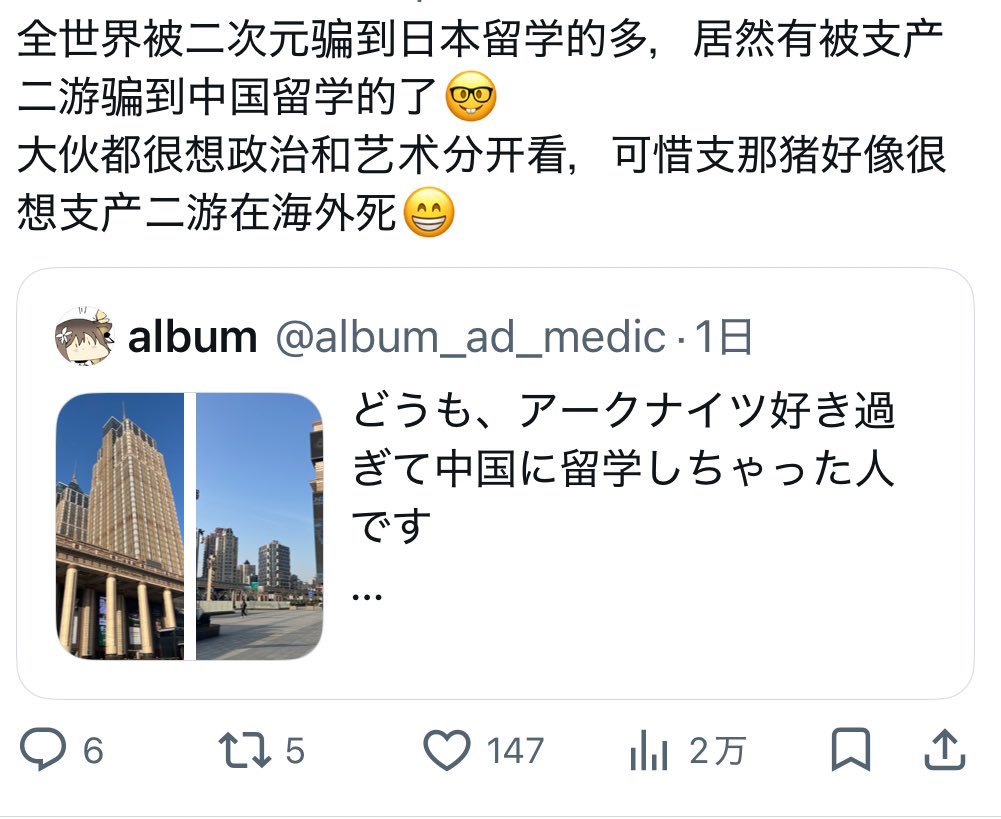
Task: Like the tweet with the heart icon
Action: pos(447,749)
